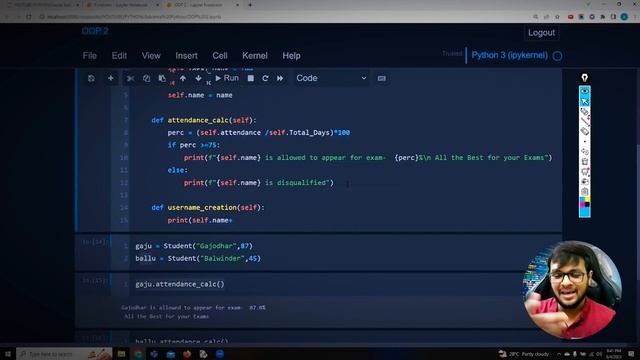
Task: Open the File menu
Action: (x=90, y=56)
